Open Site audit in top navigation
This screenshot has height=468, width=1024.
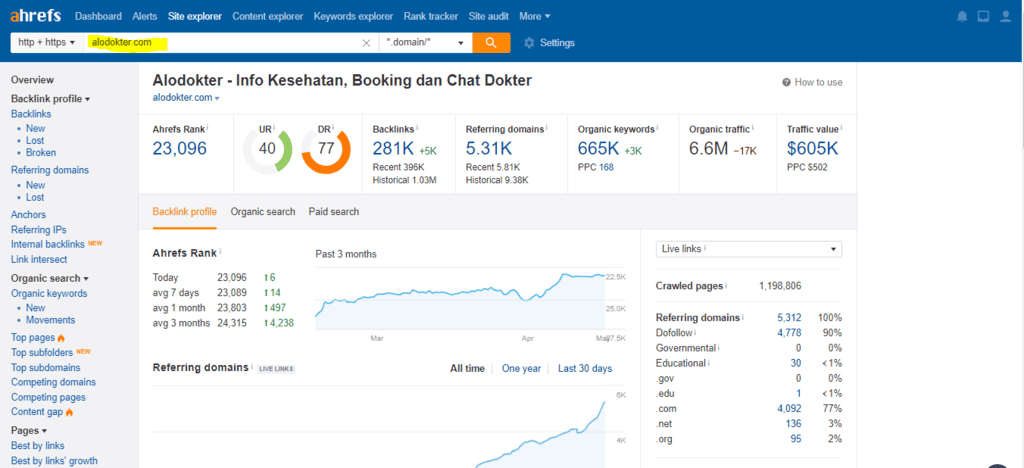pyautogui.click(x=488, y=16)
